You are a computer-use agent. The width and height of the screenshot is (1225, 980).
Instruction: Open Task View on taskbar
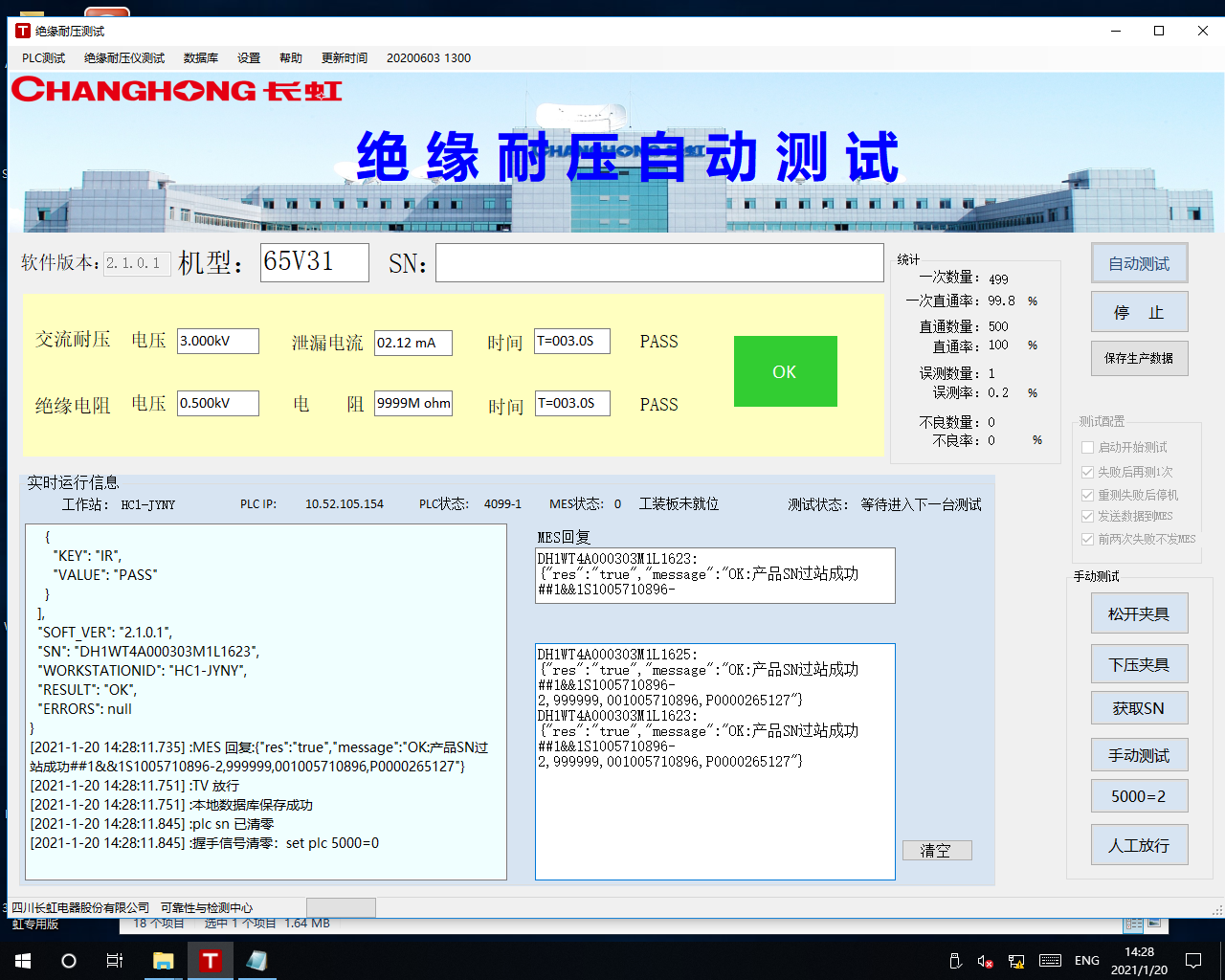pyautogui.click(x=115, y=961)
